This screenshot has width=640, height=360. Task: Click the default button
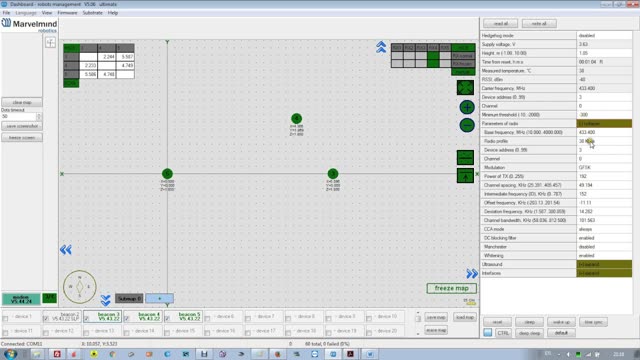[x=561, y=333]
